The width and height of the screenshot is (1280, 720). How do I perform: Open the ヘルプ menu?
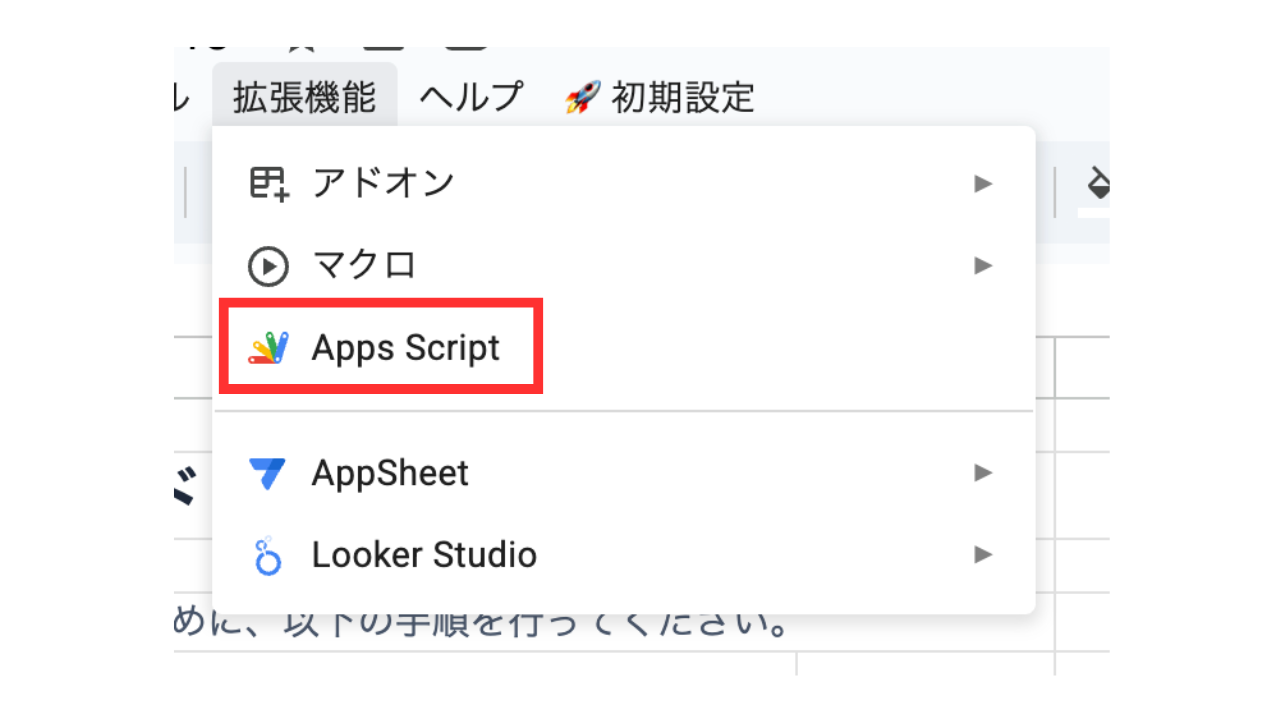[471, 97]
